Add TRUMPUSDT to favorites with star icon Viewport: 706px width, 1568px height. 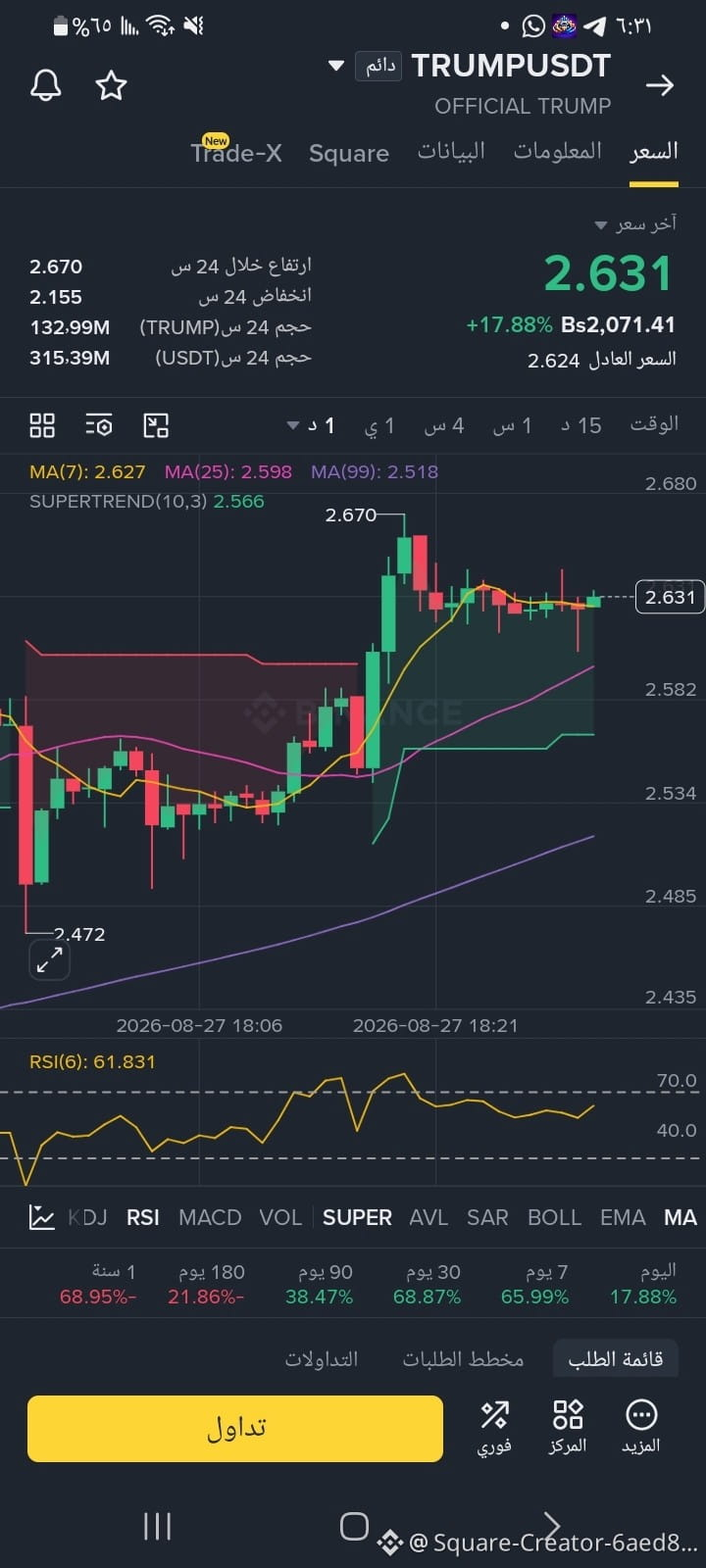point(111,85)
